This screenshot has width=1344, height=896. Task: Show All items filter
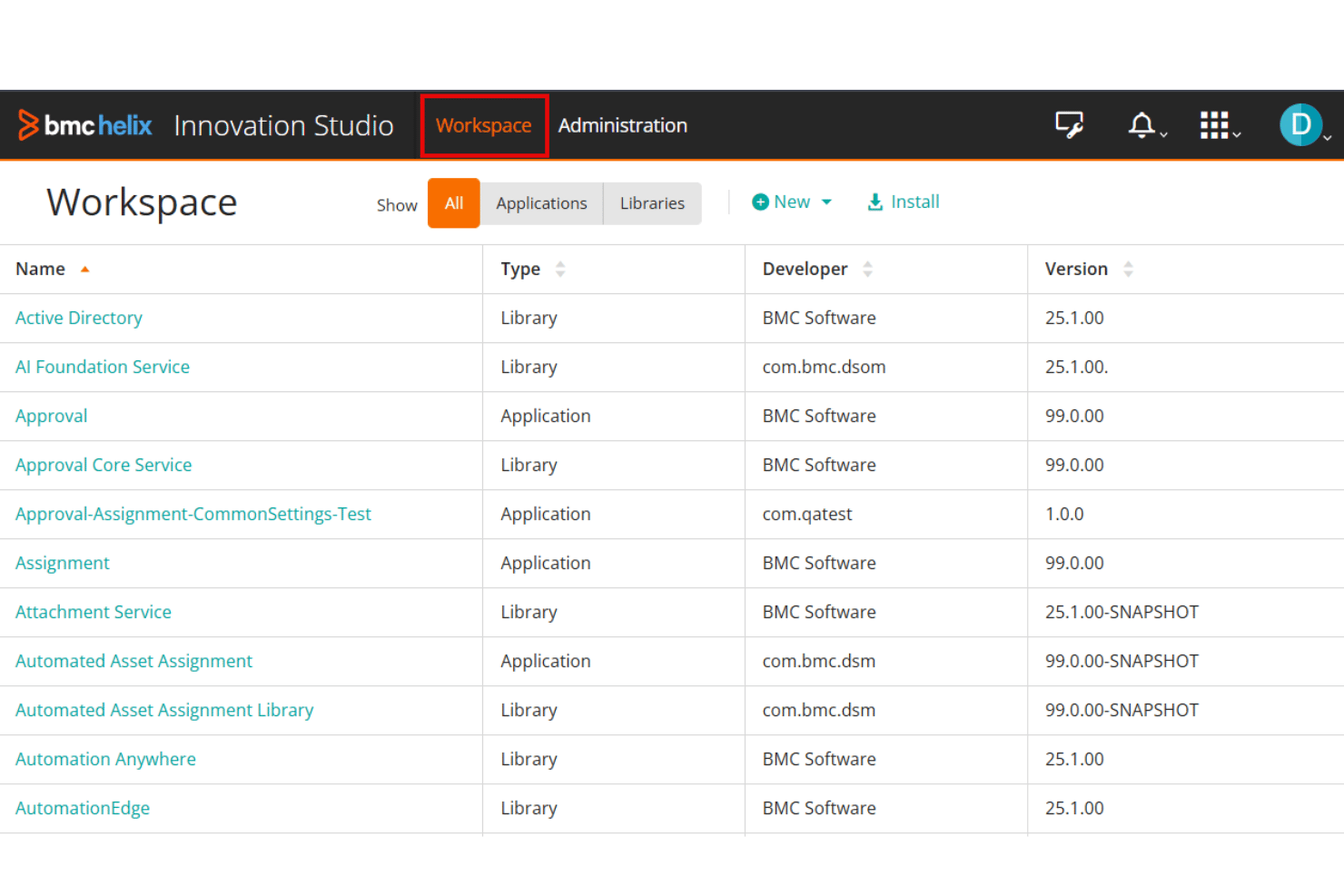[x=454, y=203]
